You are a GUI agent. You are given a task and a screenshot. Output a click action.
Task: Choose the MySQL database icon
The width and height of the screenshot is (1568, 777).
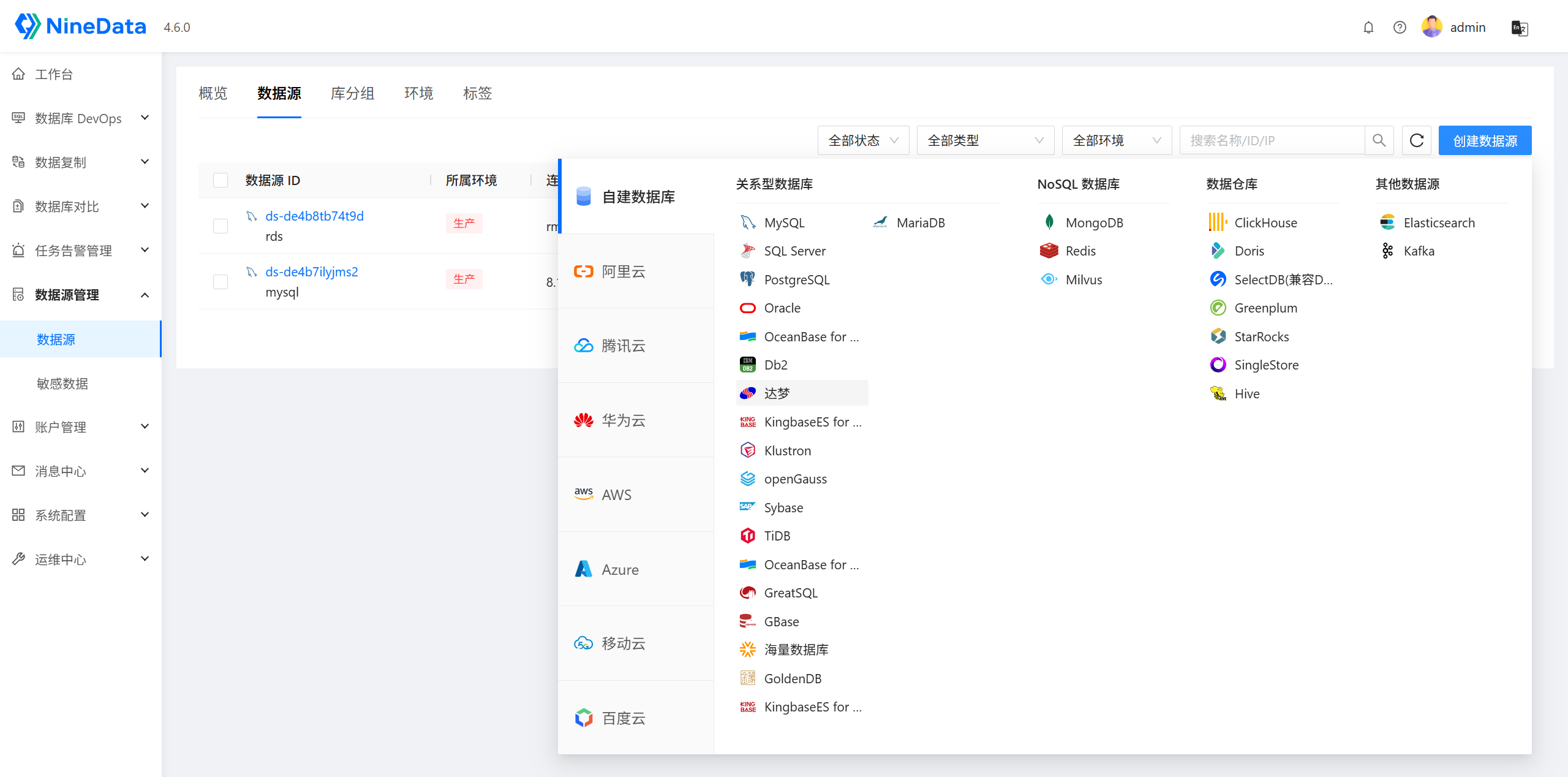[x=748, y=222]
